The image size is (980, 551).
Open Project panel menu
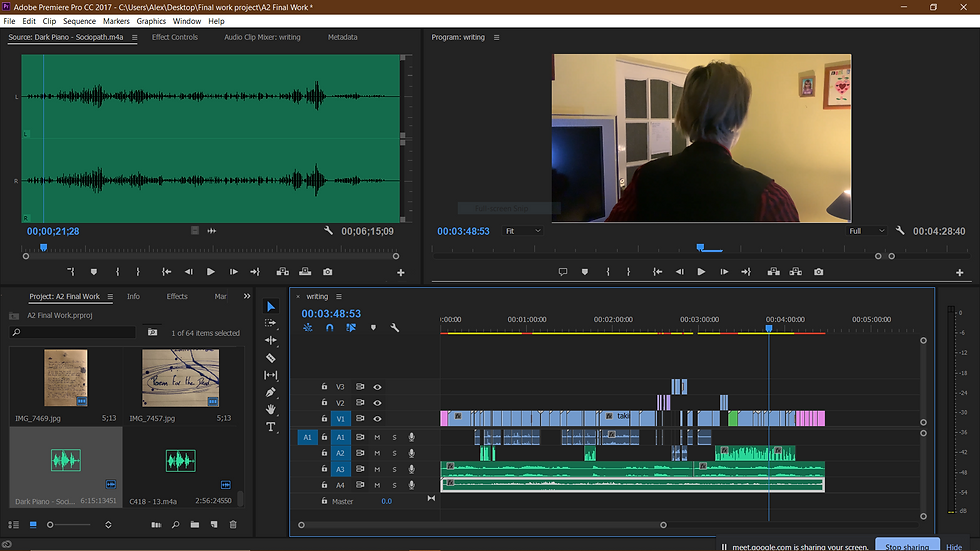[110, 297]
